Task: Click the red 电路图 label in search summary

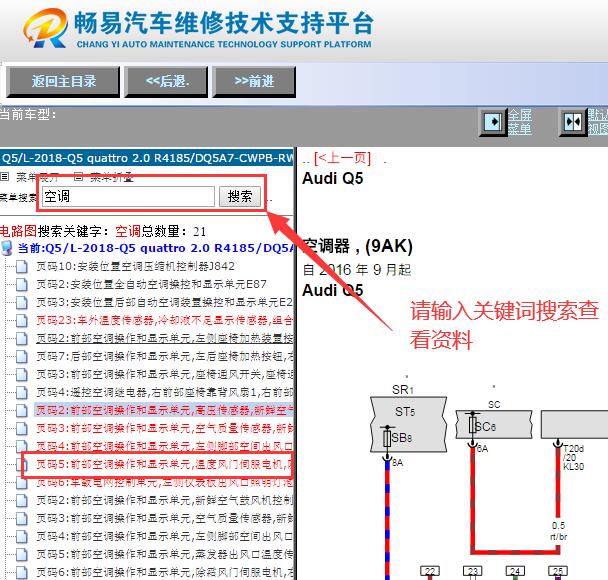Action: (18, 231)
